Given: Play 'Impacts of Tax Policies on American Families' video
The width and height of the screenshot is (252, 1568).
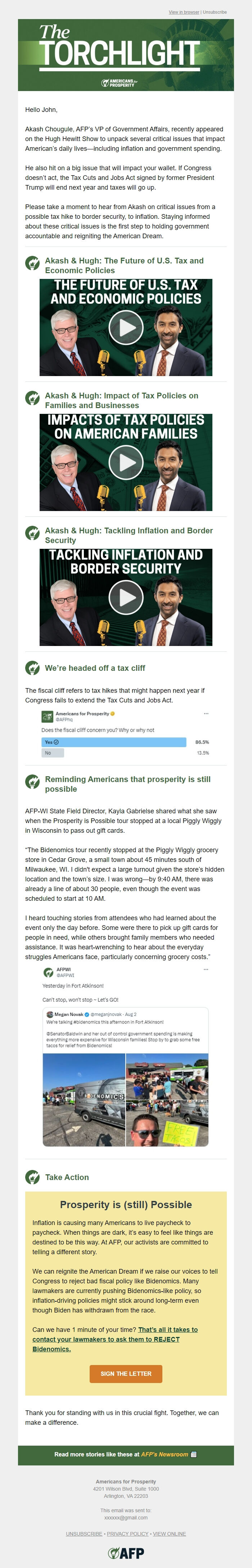Looking at the screenshot, I should tap(126, 462).
